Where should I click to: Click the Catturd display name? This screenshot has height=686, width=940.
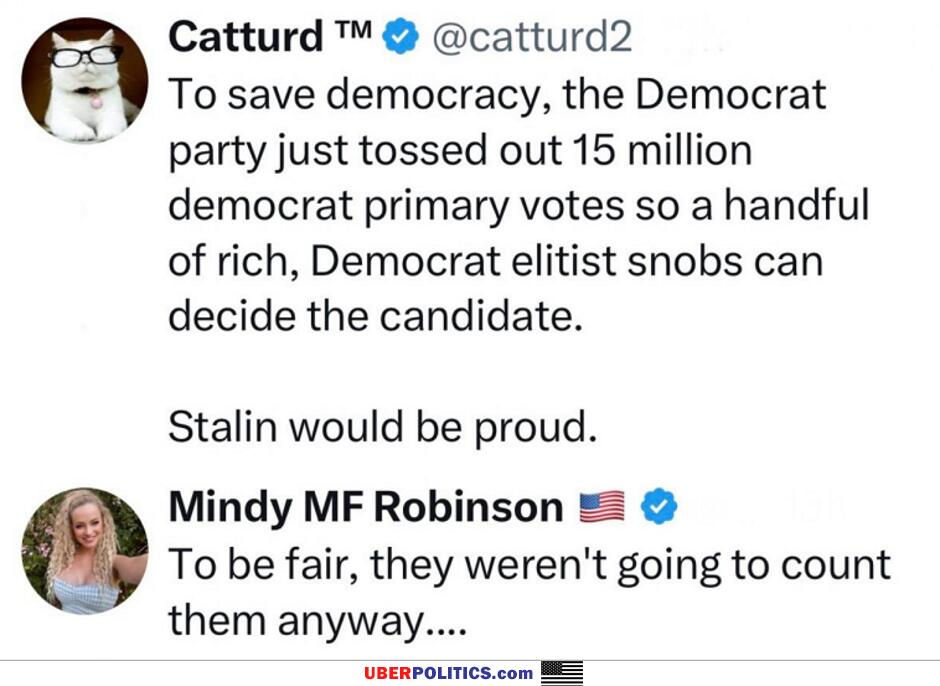click(x=245, y=38)
